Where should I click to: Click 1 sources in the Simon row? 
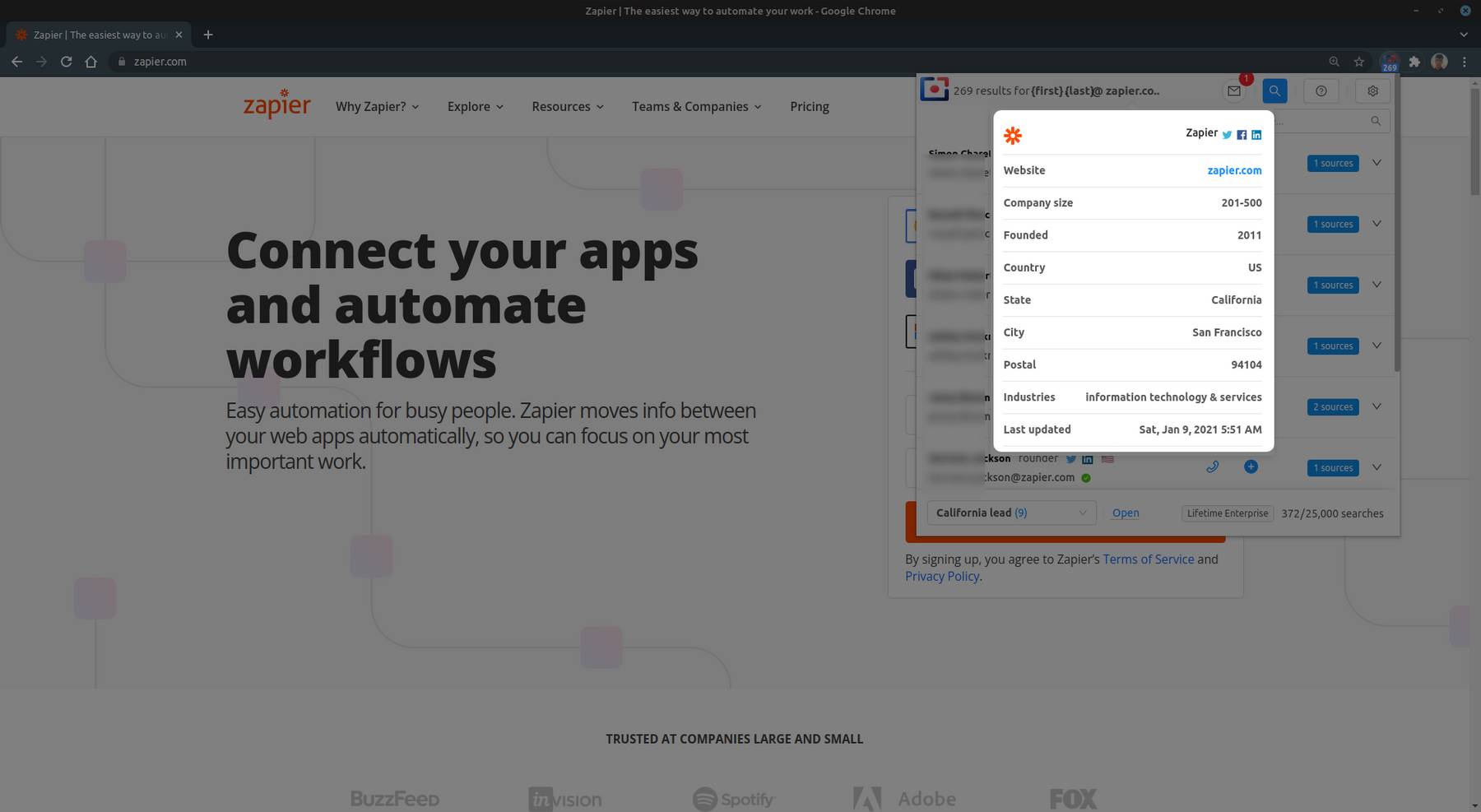(1333, 164)
